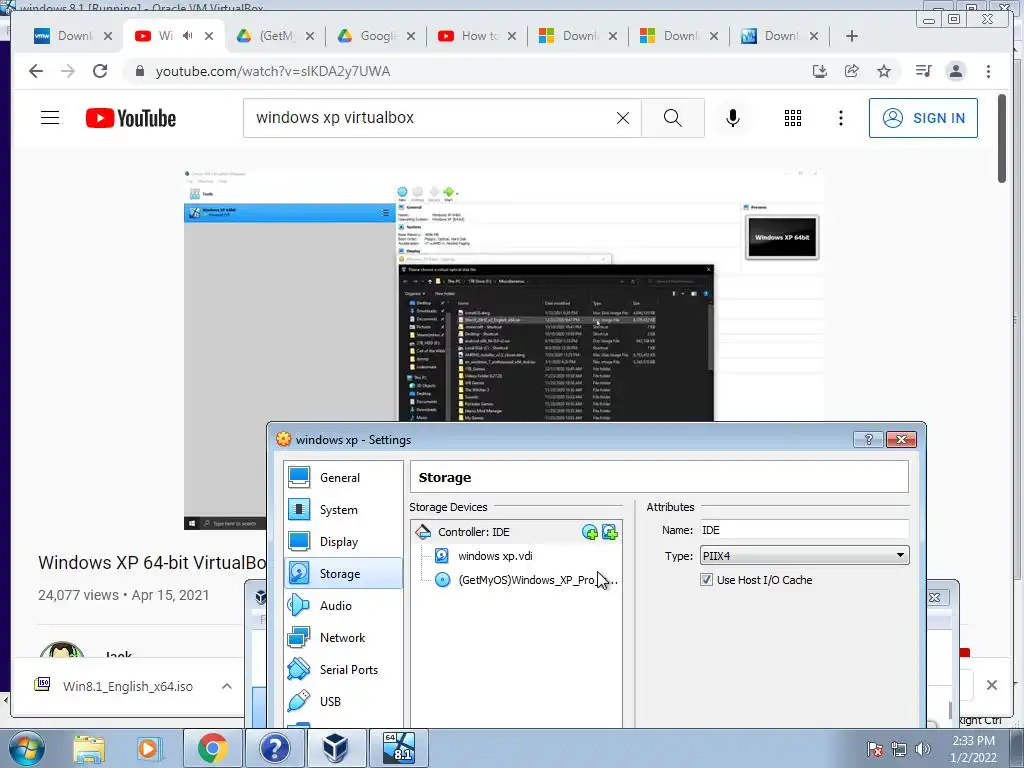The width and height of the screenshot is (1024, 768).
Task: Open downloaded Win8.1_English_x64.iso file
Action: [118, 686]
